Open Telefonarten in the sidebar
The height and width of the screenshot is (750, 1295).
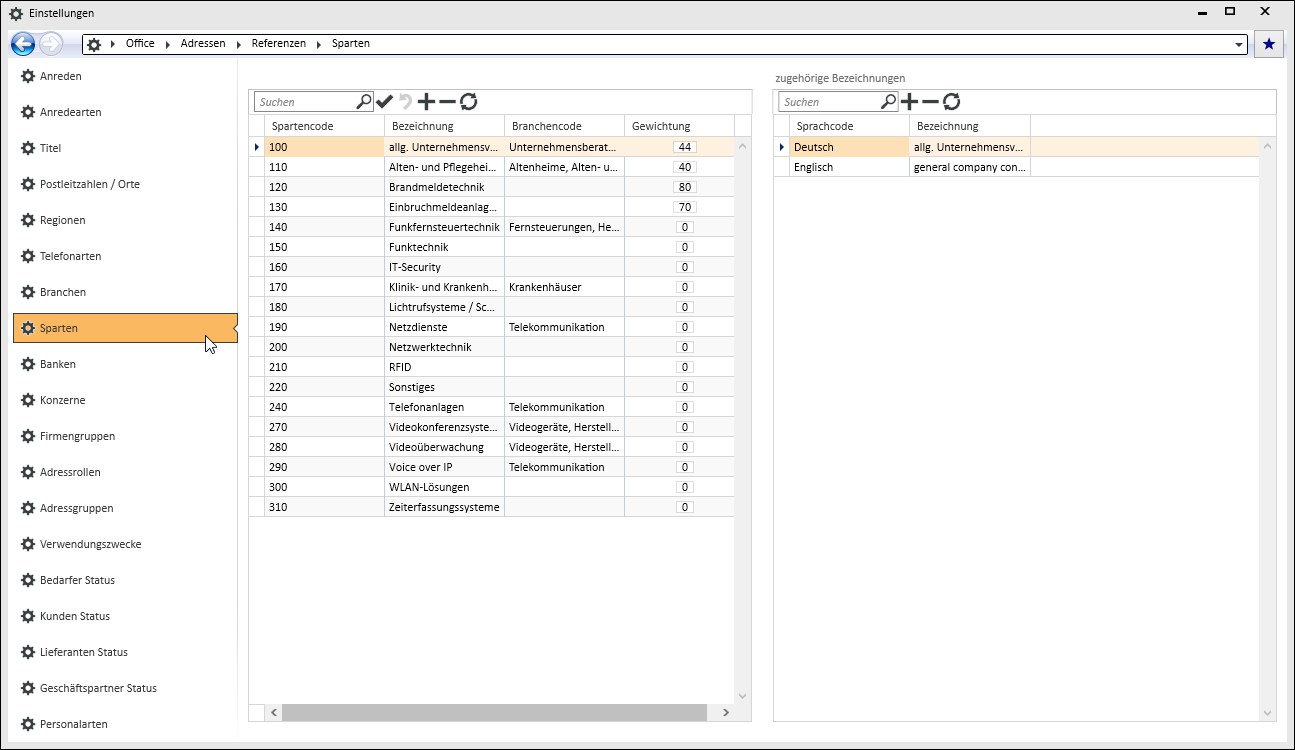[x=125, y=256]
